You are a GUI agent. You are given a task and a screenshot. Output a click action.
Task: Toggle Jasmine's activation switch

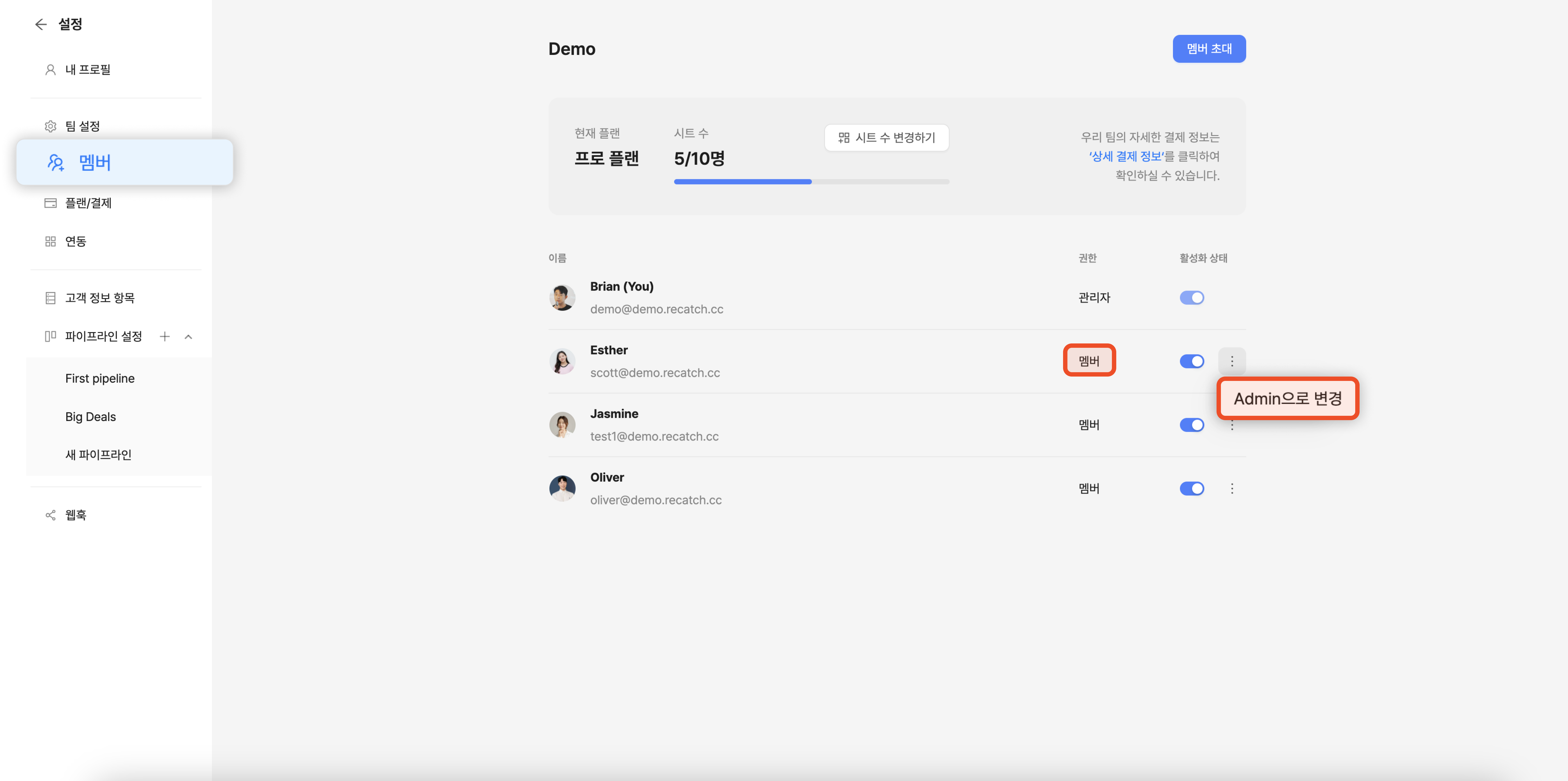point(1191,425)
